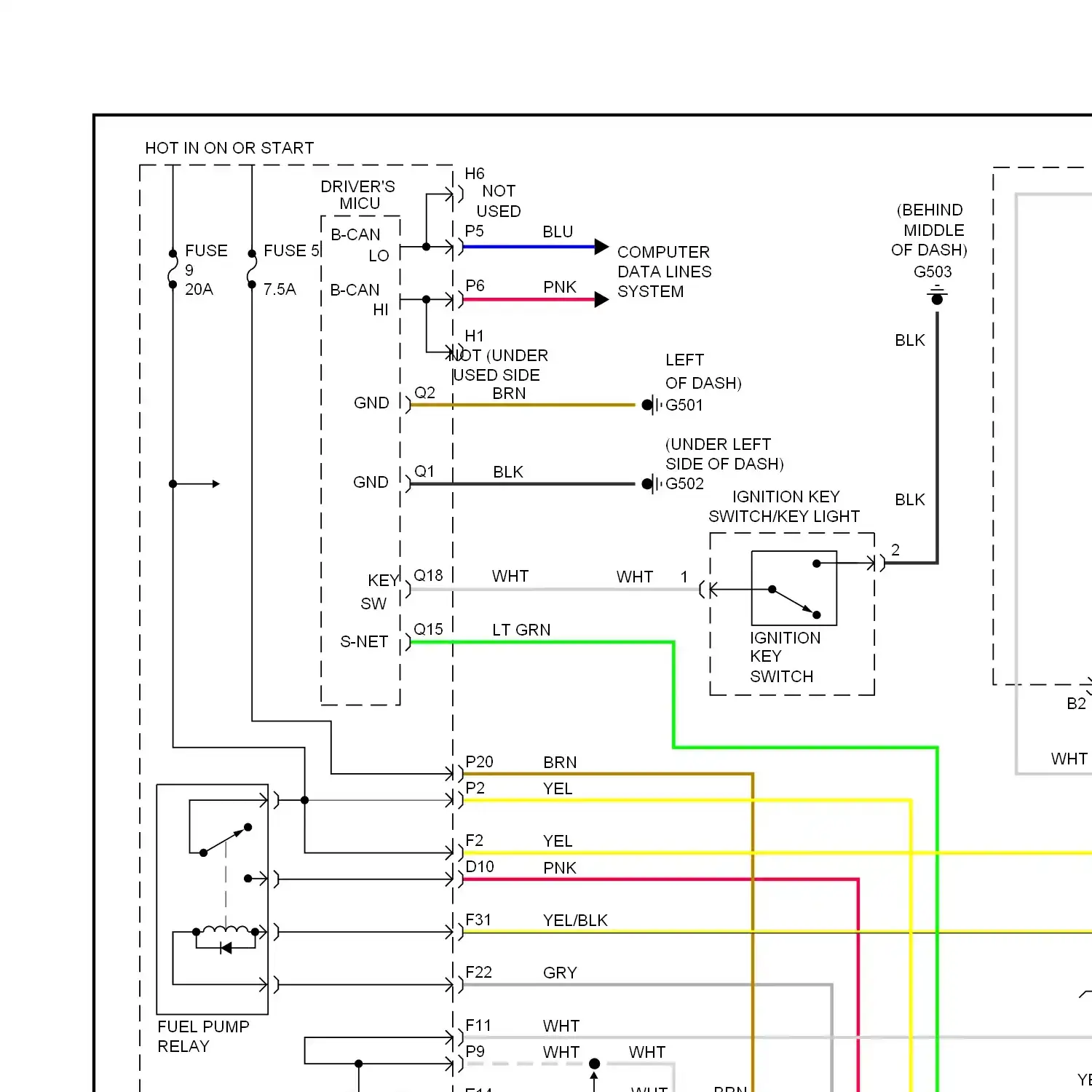The width and height of the screenshot is (1092, 1092).
Task: Select the PNK label next to P6
Action: (560, 287)
